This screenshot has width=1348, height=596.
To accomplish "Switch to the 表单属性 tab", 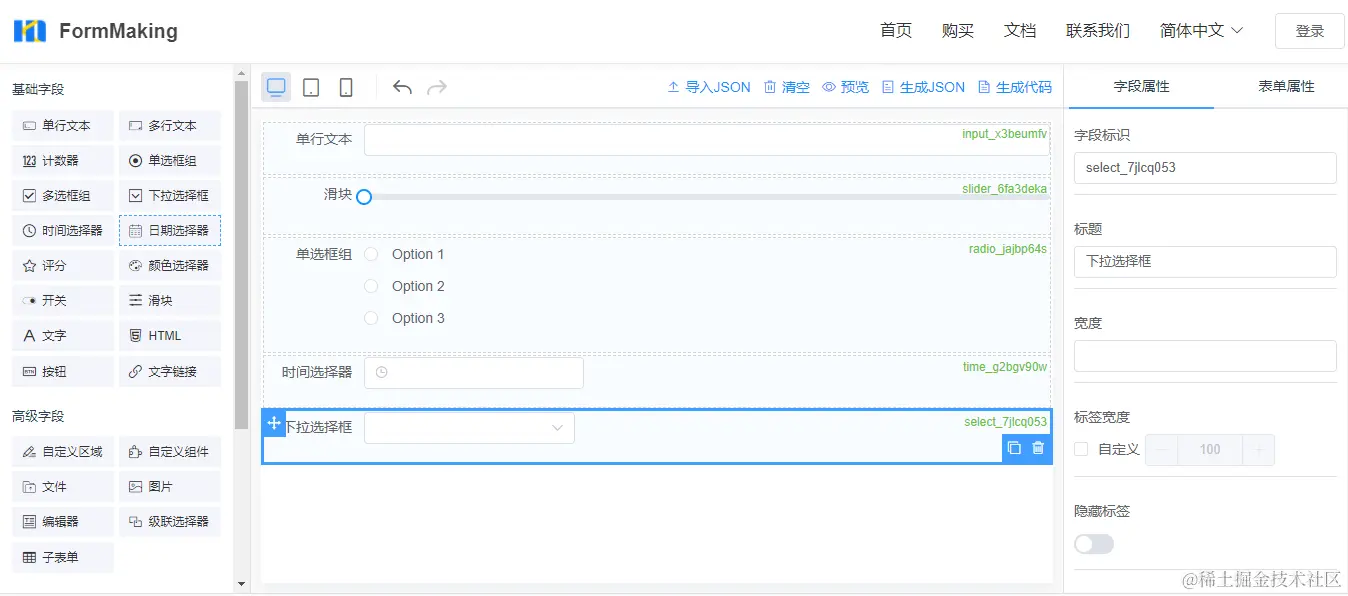I will click(1286, 87).
